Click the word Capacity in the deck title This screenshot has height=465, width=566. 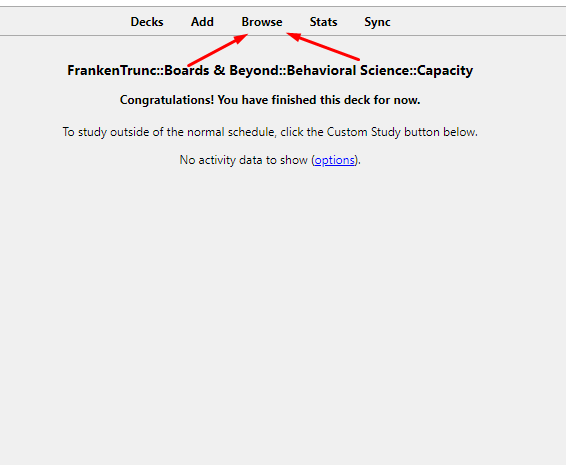click(445, 71)
